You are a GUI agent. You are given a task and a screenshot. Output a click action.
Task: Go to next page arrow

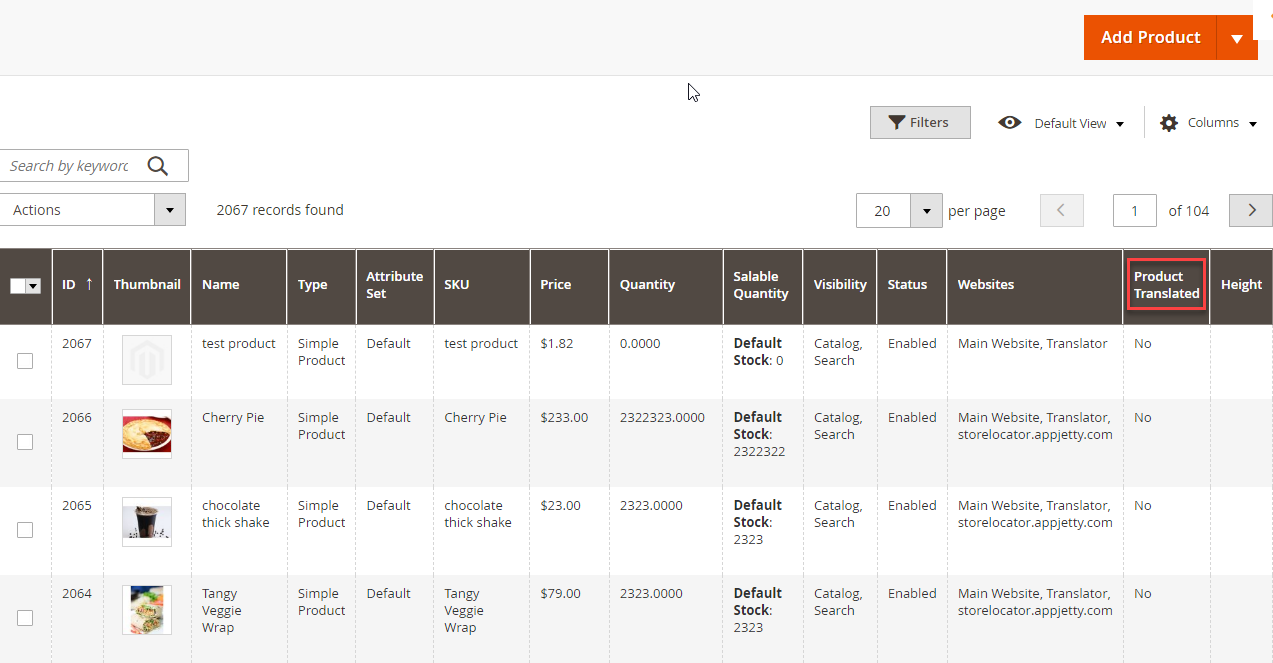click(x=1250, y=211)
